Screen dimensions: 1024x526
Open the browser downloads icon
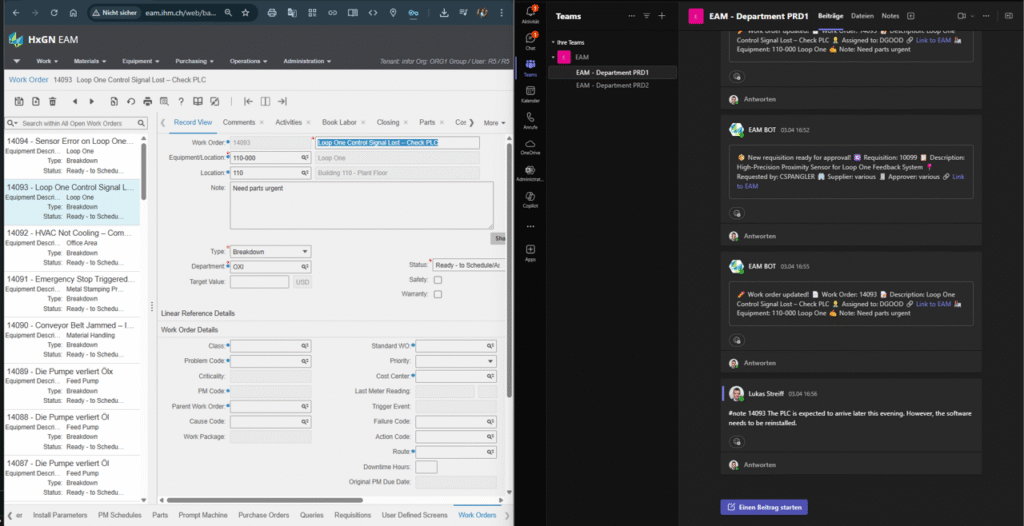pyautogui.click(x=444, y=12)
